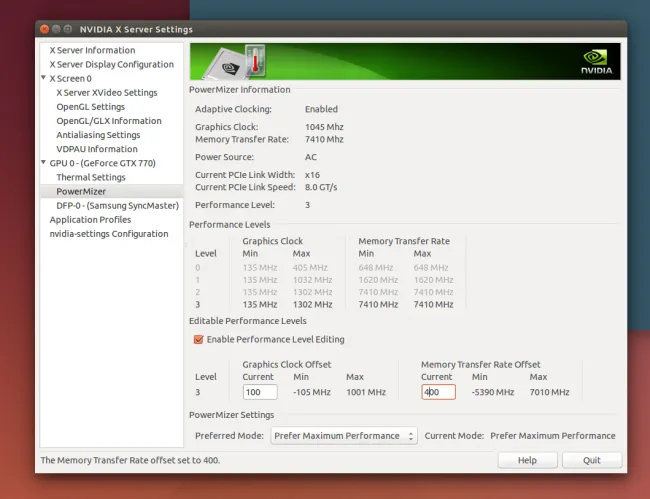Open Antialiasing Settings page
The height and width of the screenshot is (499, 650).
pos(98,135)
